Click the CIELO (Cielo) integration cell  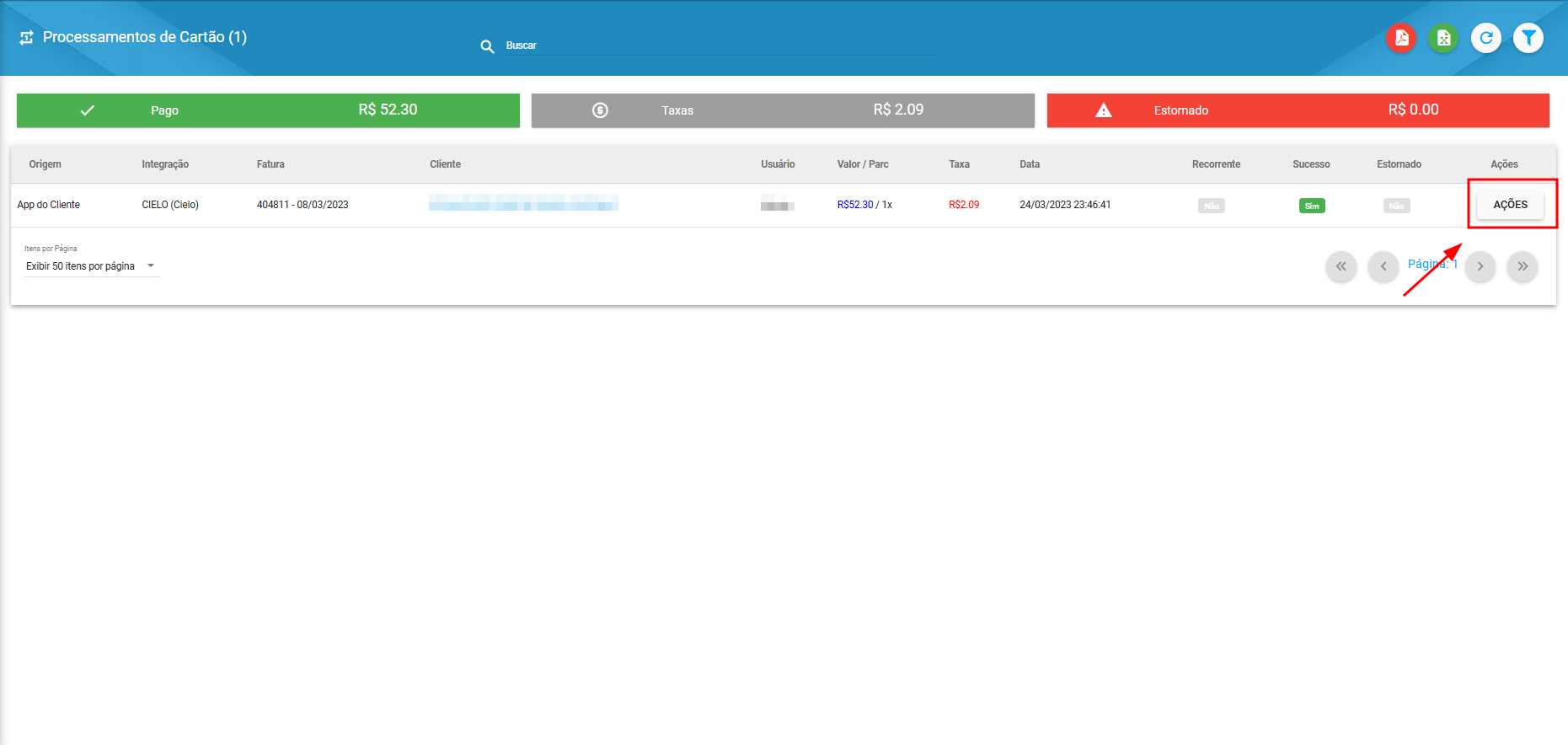(170, 205)
